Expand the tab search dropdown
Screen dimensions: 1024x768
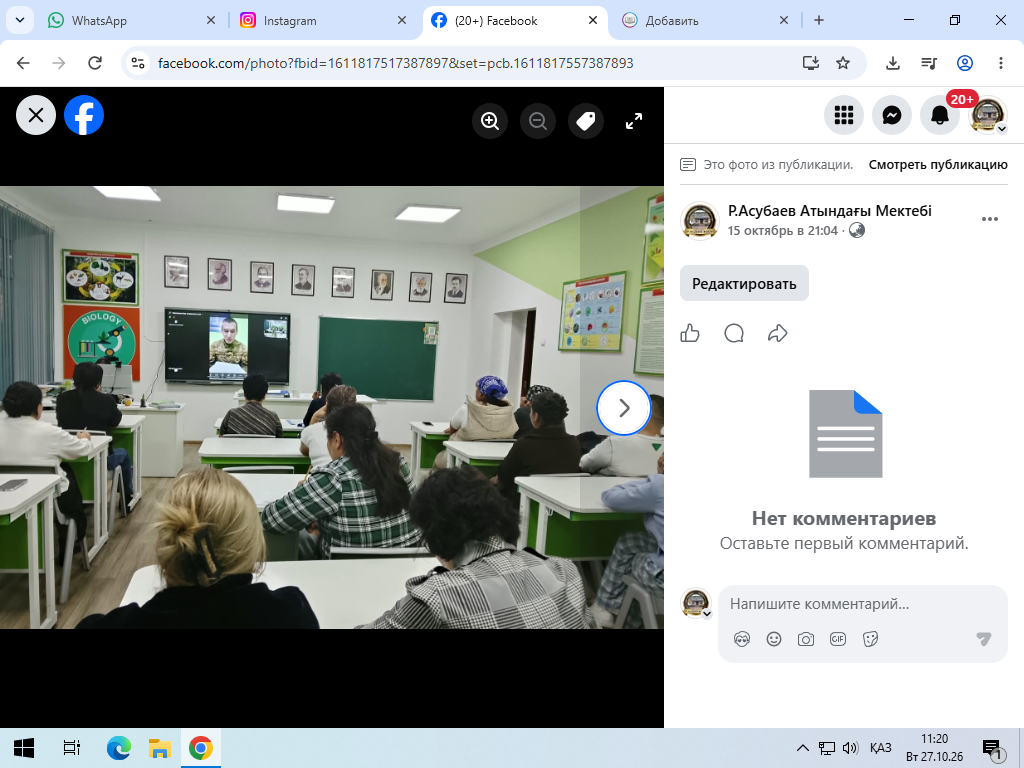coord(20,20)
